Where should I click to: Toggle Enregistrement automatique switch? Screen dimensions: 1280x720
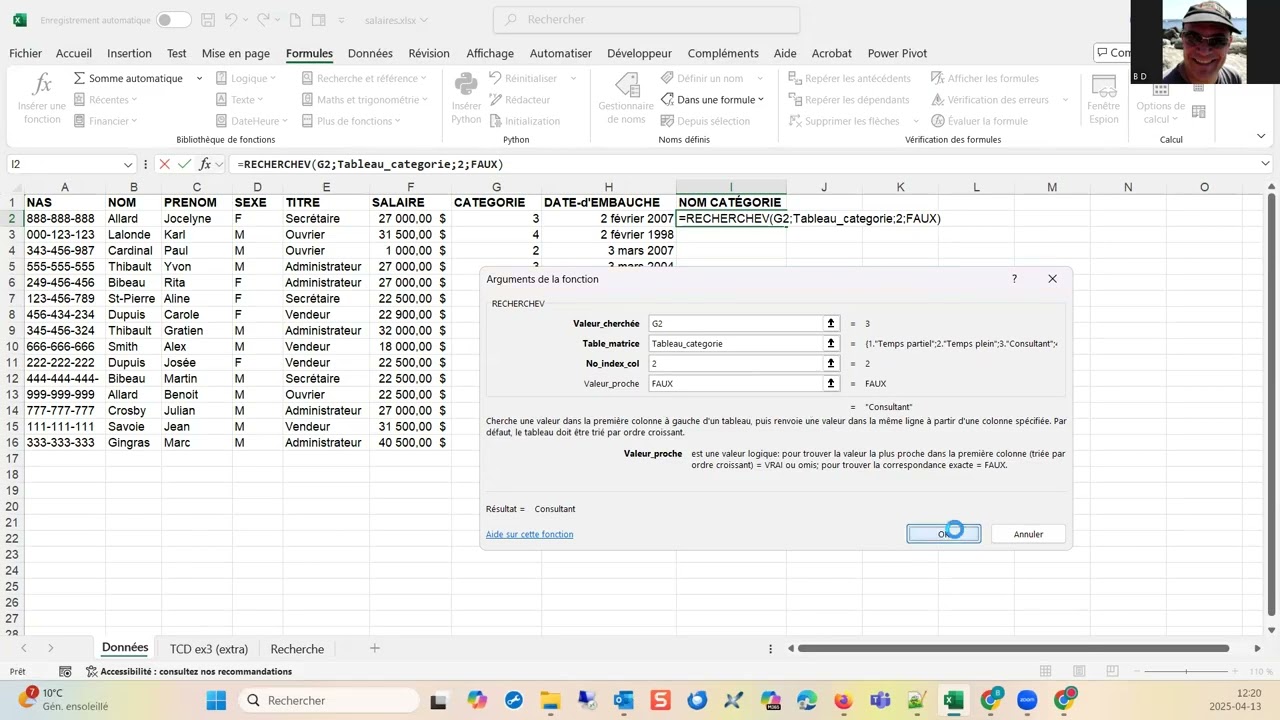click(x=173, y=20)
